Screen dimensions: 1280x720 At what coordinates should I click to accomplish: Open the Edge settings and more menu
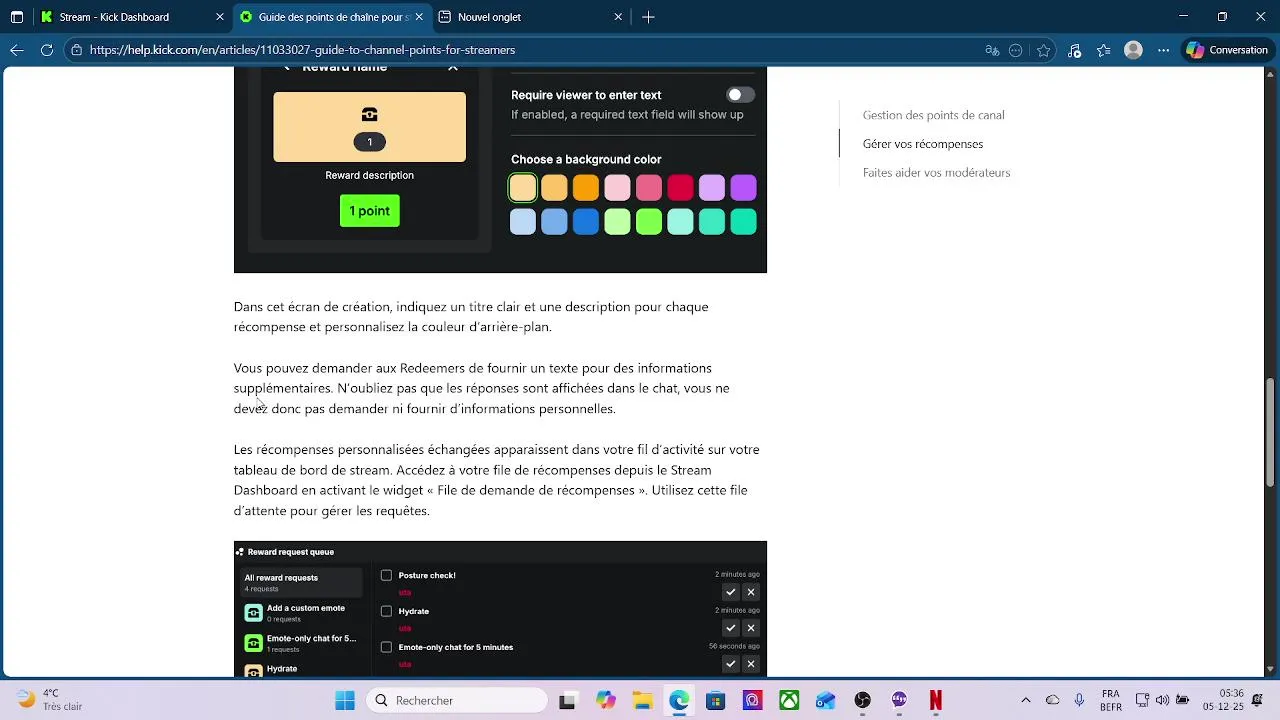point(1161,50)
